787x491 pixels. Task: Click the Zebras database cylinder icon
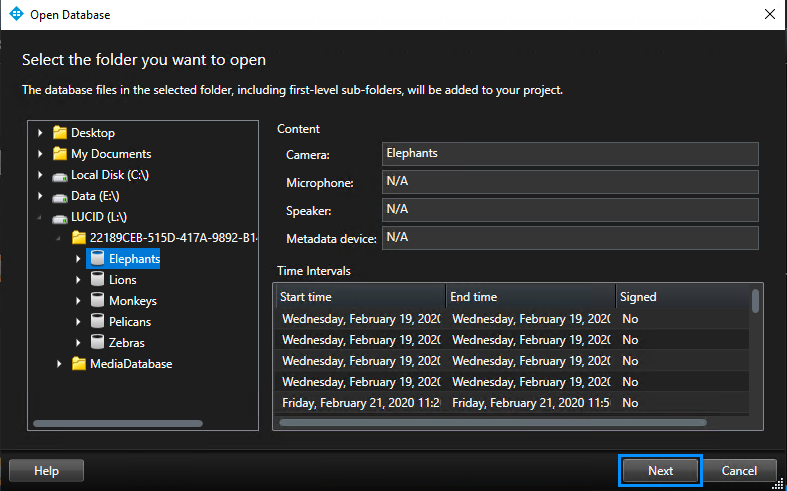(97, 343)
